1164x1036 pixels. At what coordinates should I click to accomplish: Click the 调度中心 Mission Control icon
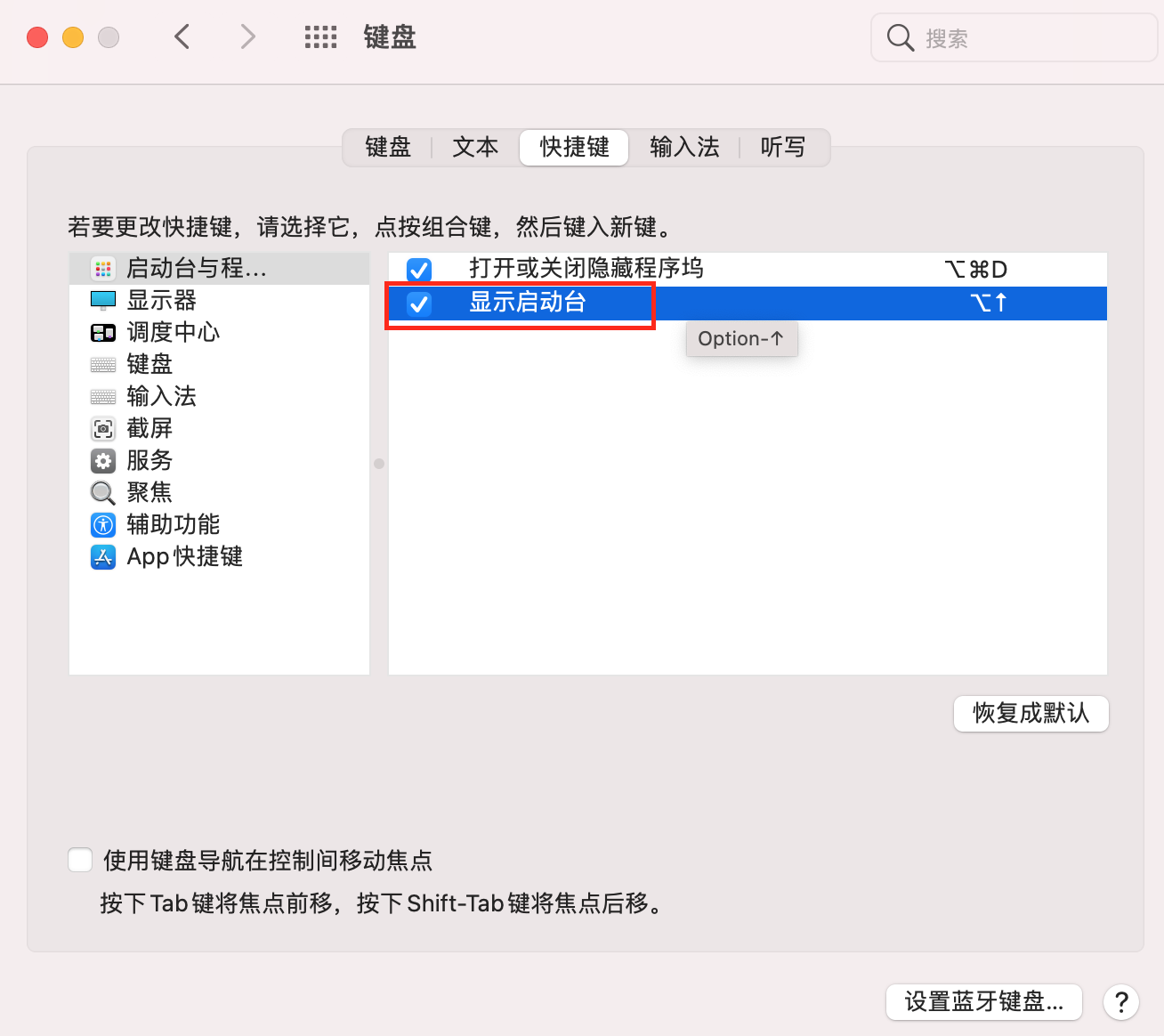click(103, 332)
